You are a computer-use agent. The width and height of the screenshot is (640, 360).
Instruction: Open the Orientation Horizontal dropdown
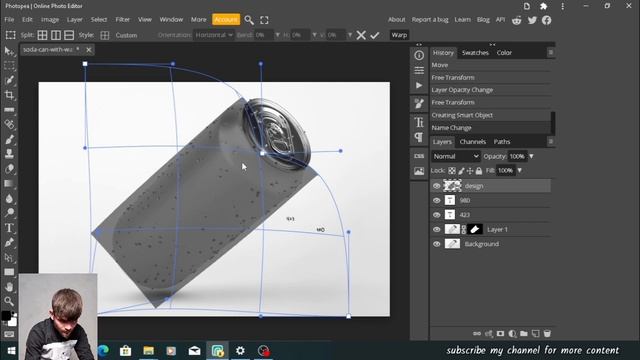[213, 35]
